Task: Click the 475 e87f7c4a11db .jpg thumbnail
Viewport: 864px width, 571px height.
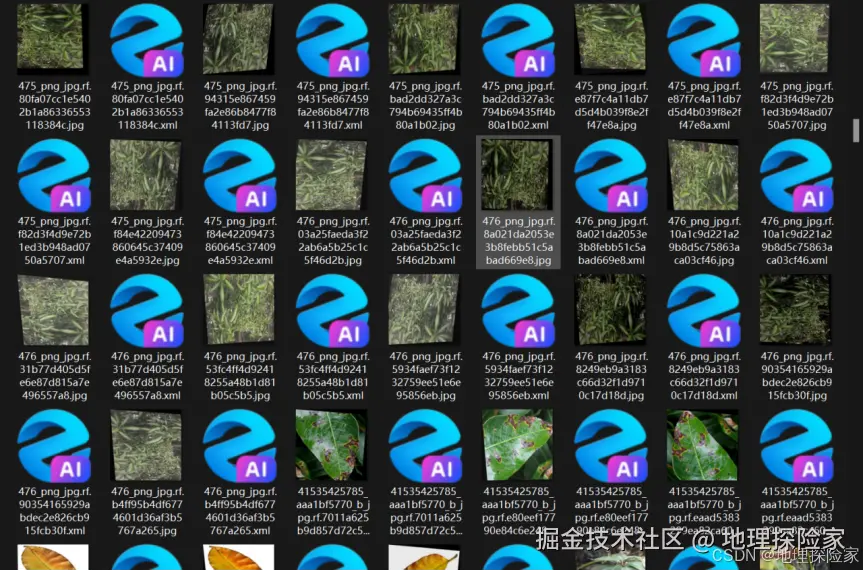Action: click(x=610, y=39)
